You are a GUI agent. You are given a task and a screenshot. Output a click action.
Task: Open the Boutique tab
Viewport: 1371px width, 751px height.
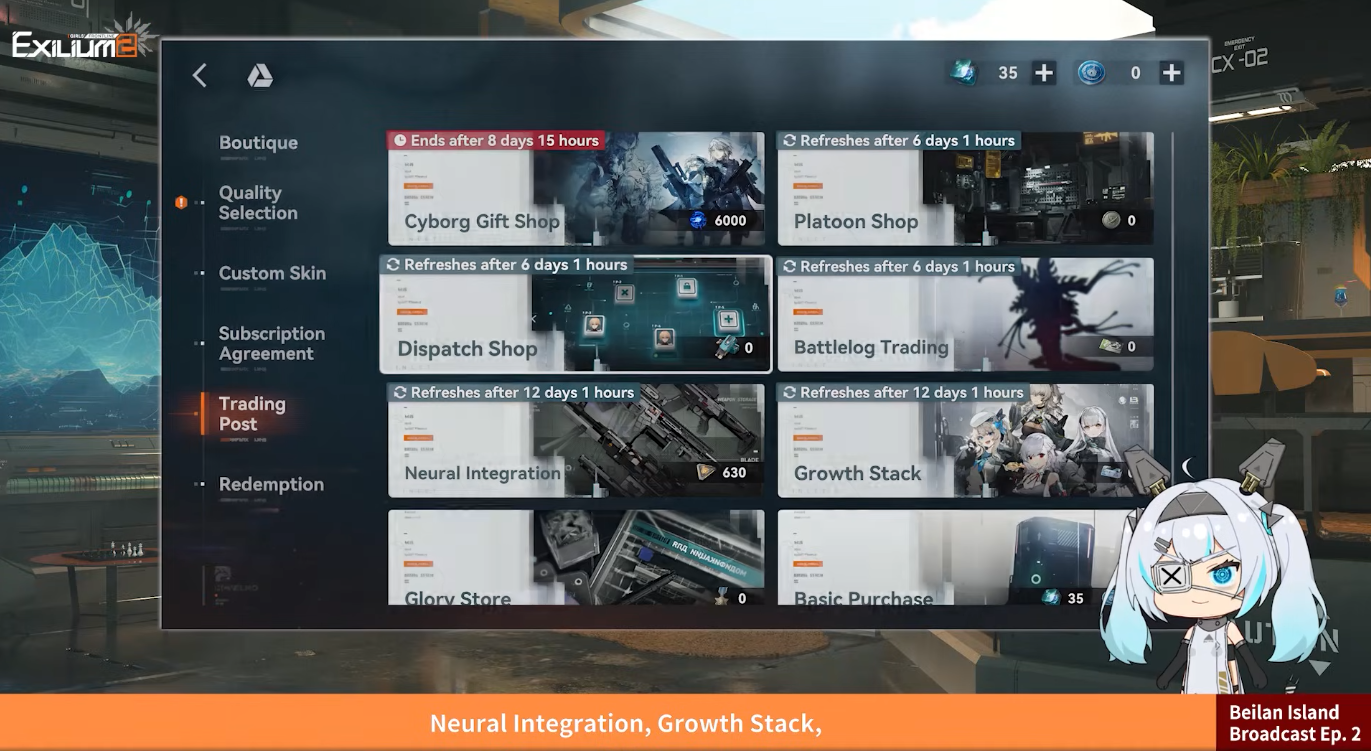click(258, 143)
